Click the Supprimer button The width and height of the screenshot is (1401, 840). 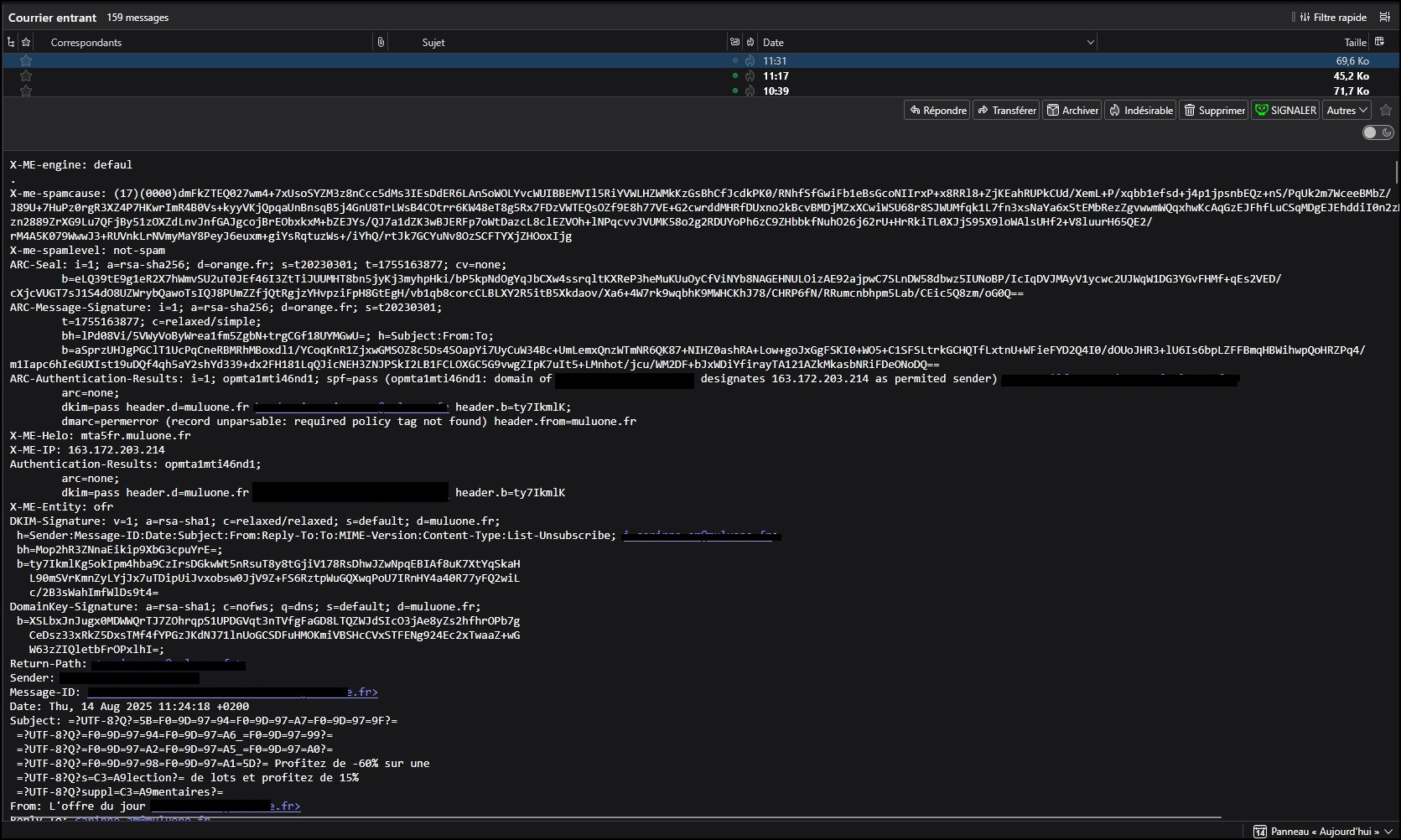click(1213, 111)
